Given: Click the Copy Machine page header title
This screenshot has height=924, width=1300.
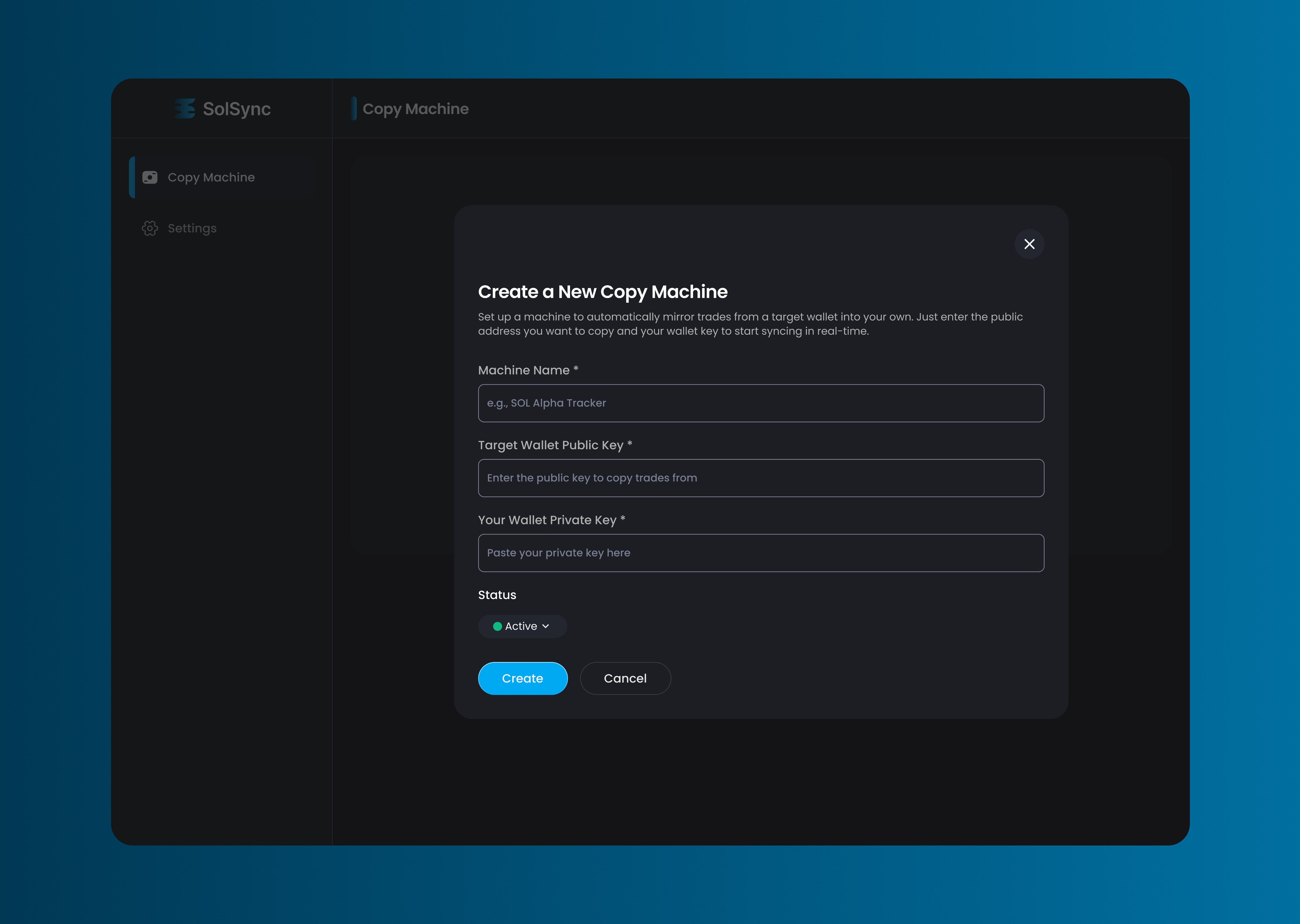Looking at the screenshot, I should click(x=416, y=109).
